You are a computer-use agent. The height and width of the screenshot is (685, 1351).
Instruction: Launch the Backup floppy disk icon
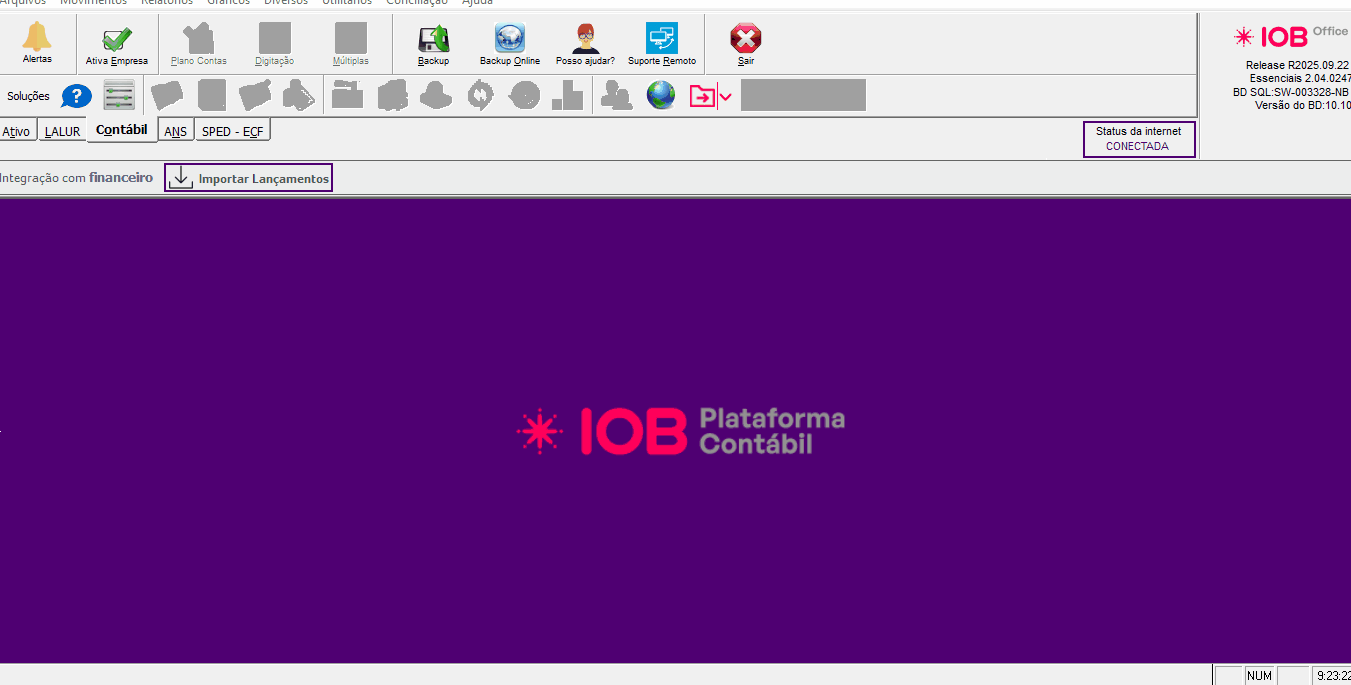coord(433,40)
